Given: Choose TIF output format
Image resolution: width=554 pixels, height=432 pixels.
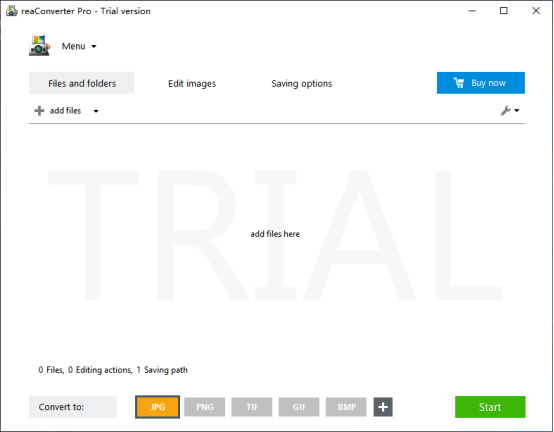Looking at the screenshot, I should [252, 407].
